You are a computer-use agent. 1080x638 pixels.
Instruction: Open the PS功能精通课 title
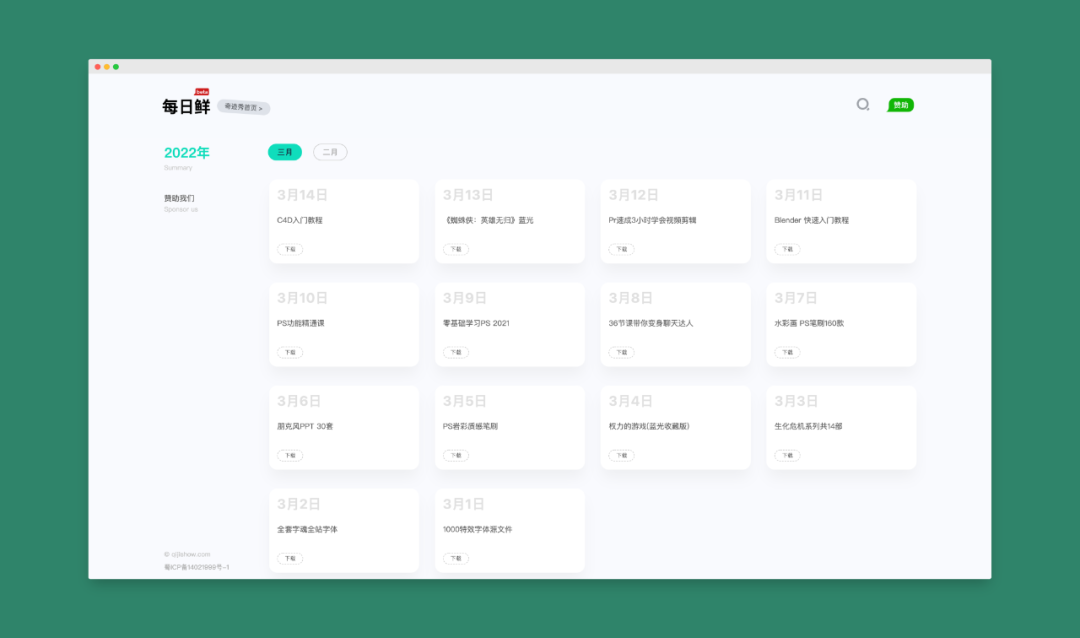click(x=300, y=323)
